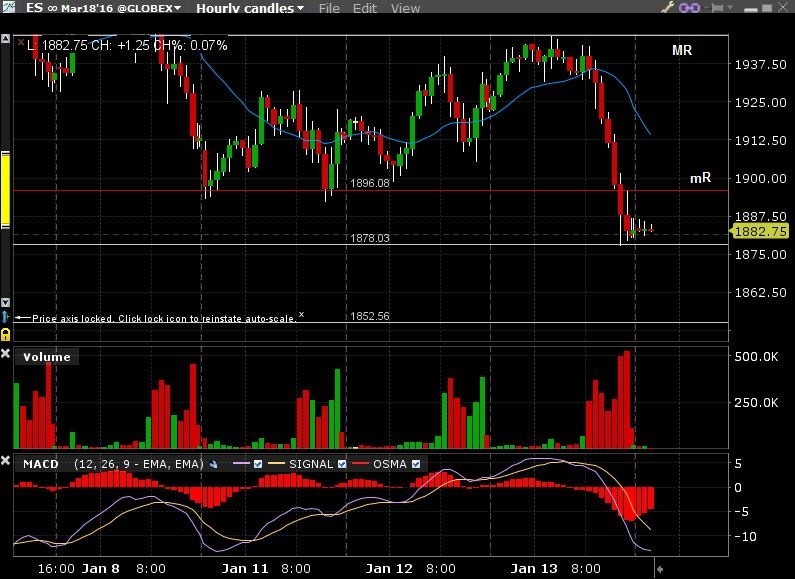
Task: Dismiss the price axis locked message
Action: (301, 315)
